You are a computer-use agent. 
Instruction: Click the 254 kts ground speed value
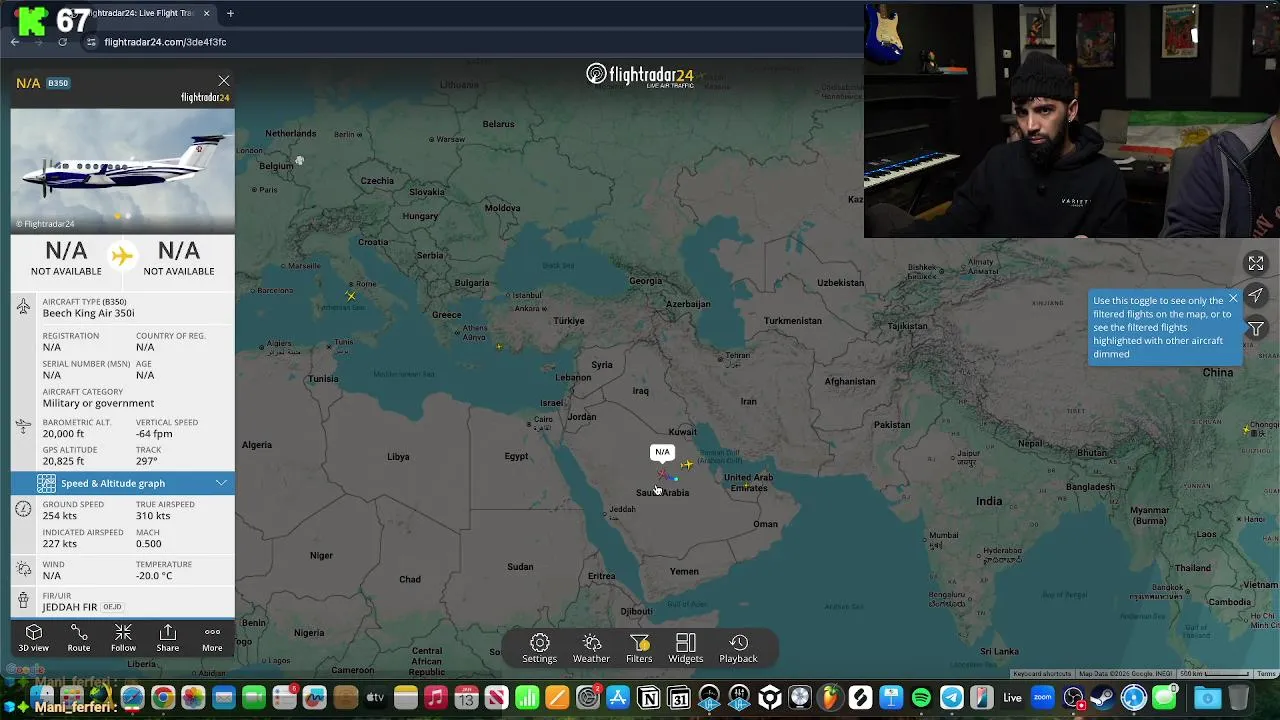[x=59, y=516]
